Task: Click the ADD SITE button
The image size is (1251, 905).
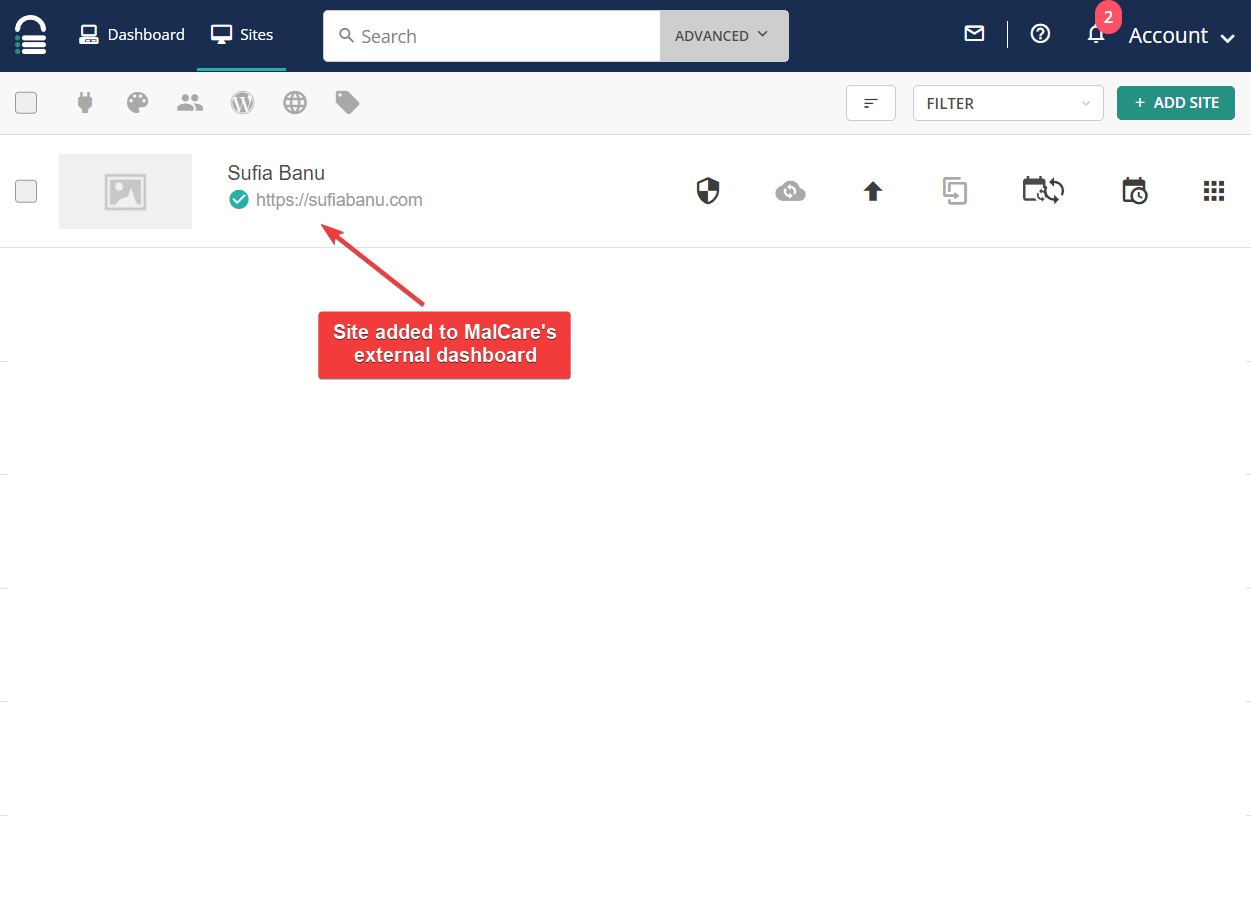Action: pyautogui.click(x=1175, y=102)
